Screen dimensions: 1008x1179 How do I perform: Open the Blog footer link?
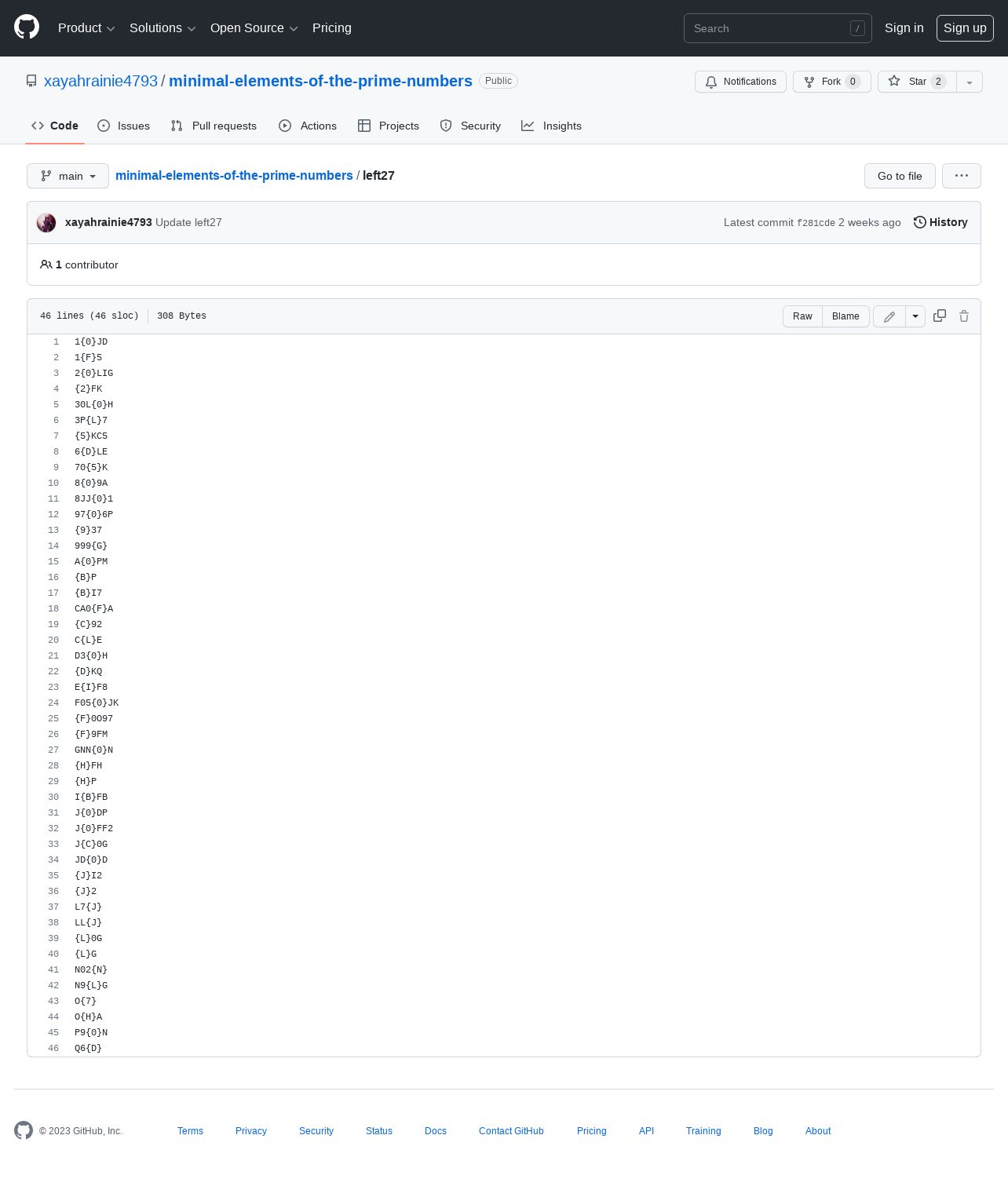763,1131
